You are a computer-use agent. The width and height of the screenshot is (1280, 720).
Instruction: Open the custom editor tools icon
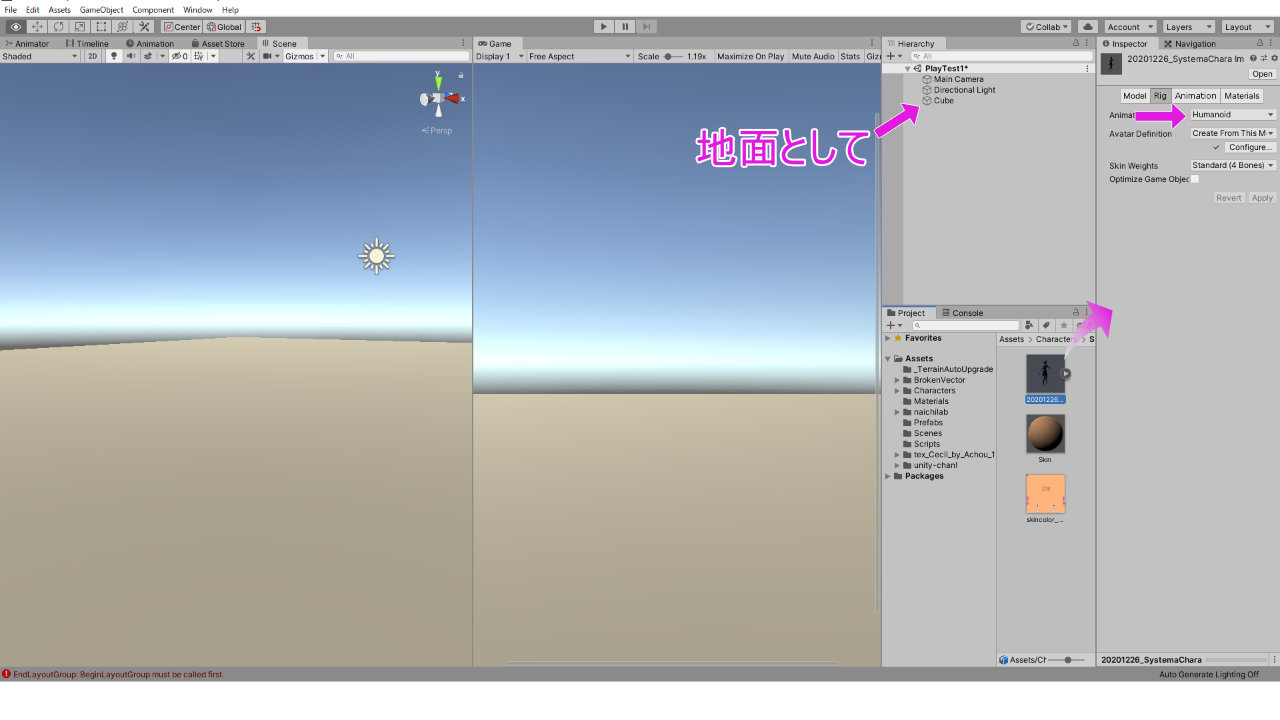(144, 27)
